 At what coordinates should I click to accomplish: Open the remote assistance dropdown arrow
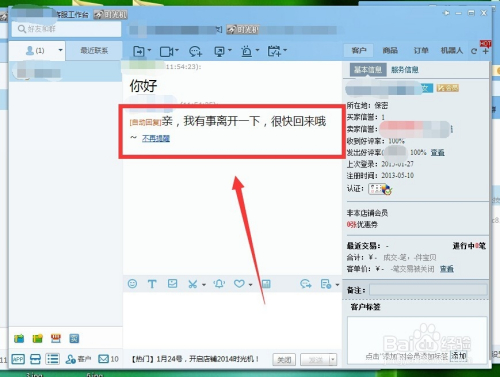click(x=230, y=50)
